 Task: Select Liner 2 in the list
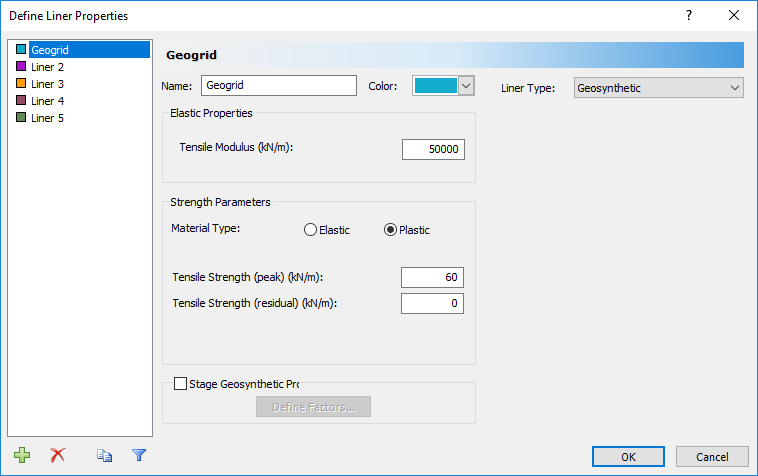47,66
